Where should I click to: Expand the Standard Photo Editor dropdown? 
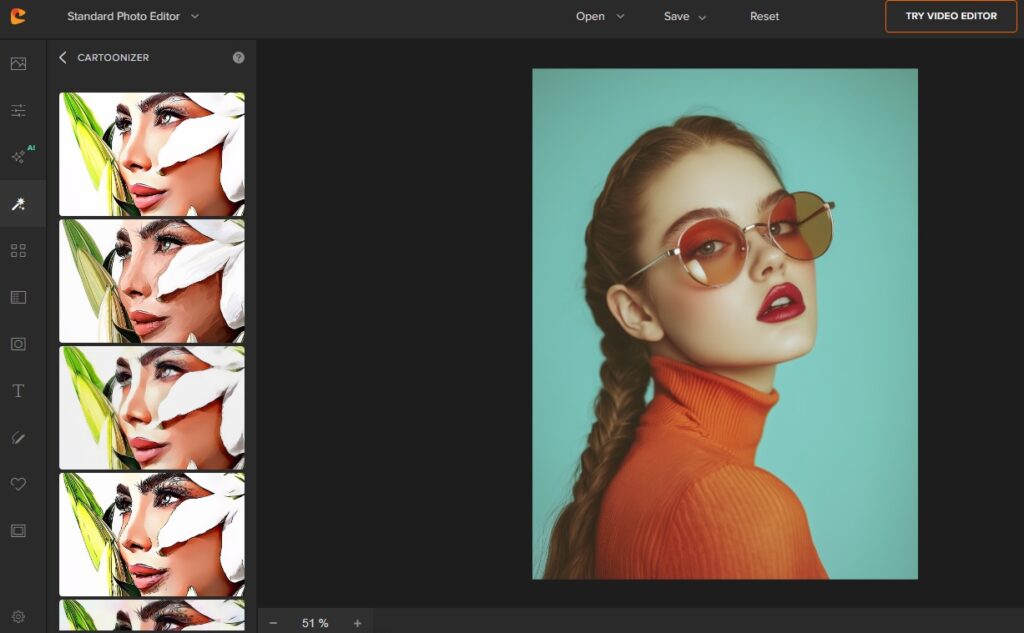point(133,16)
